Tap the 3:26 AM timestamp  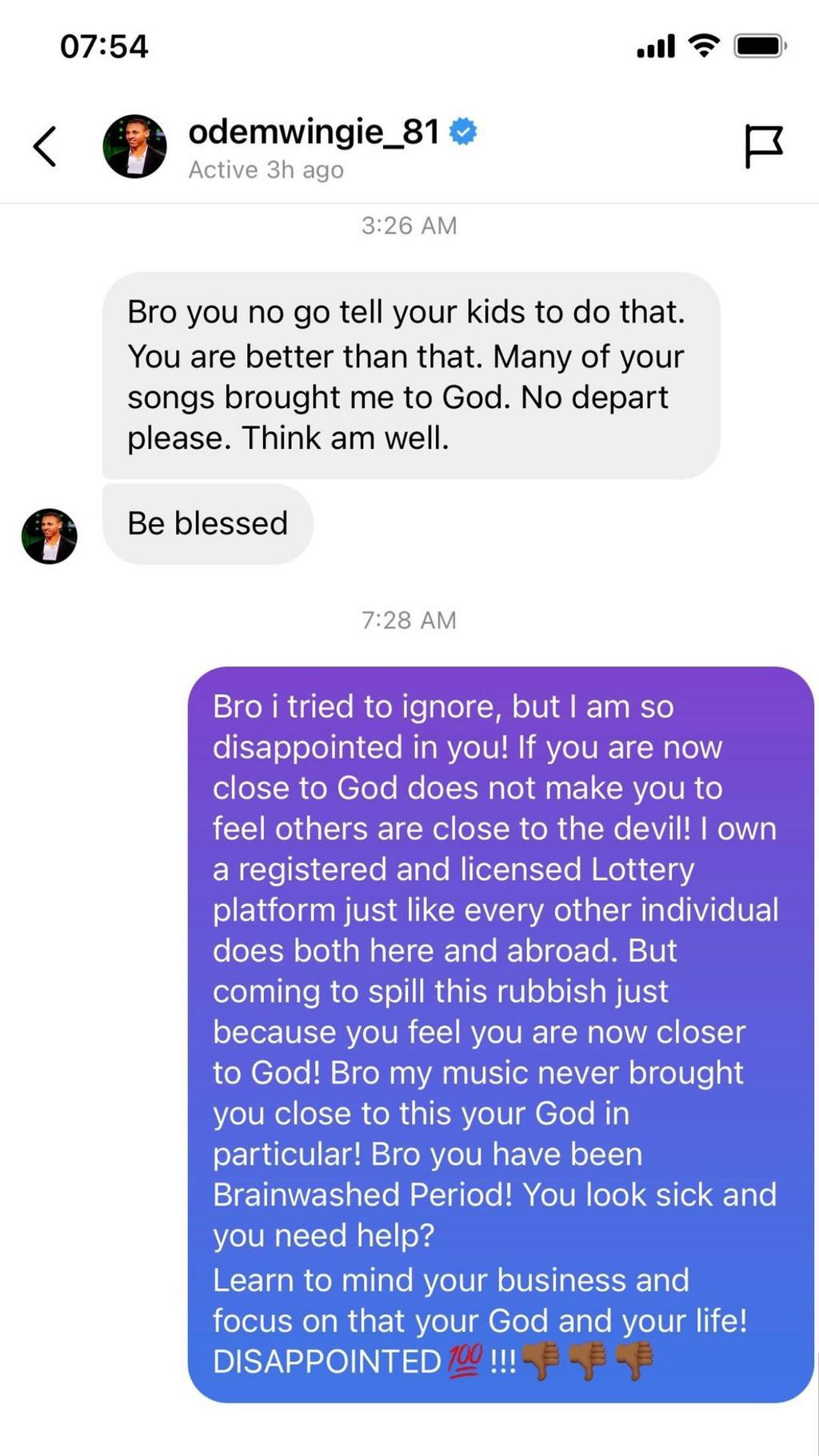[x=409, y=226]
